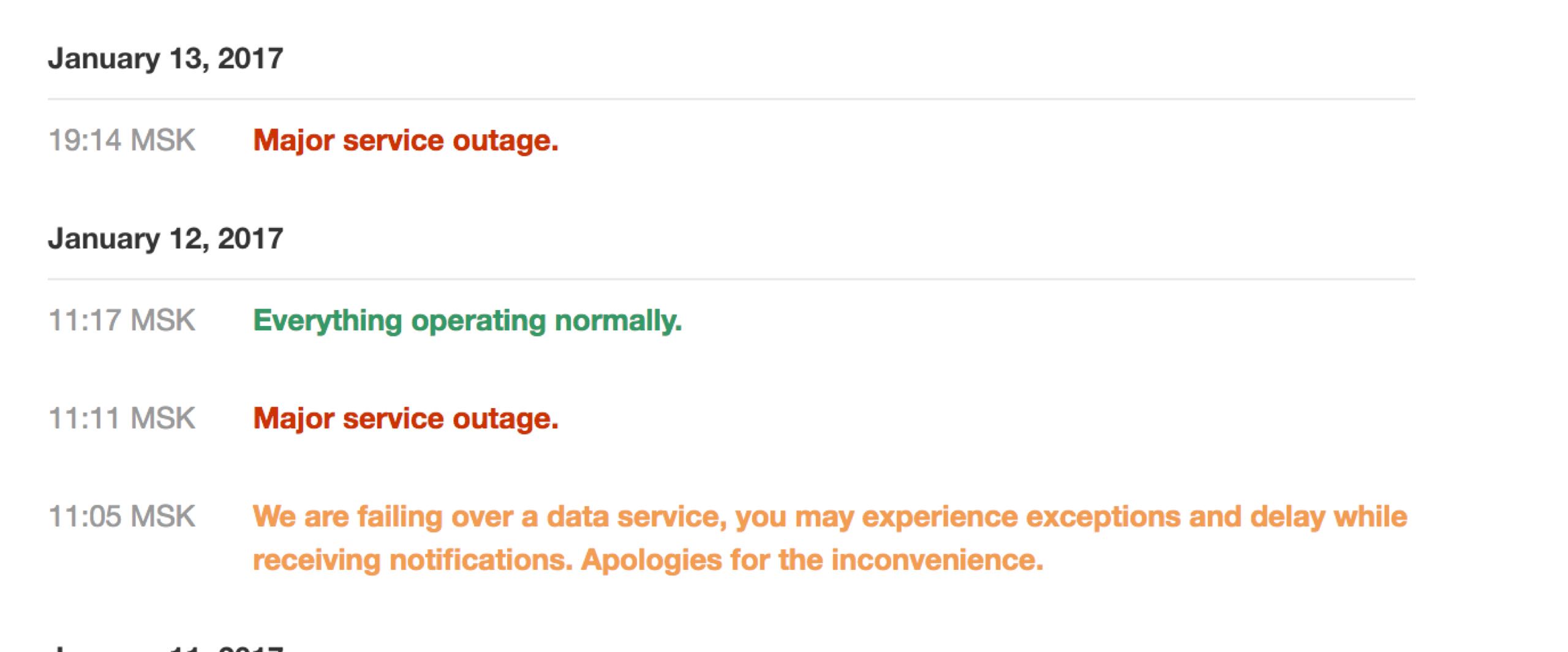Select the 11:05 MSK timestamp
This screenshot has width=1568, height=652.
pyautogui.click(x=121, y=517)
